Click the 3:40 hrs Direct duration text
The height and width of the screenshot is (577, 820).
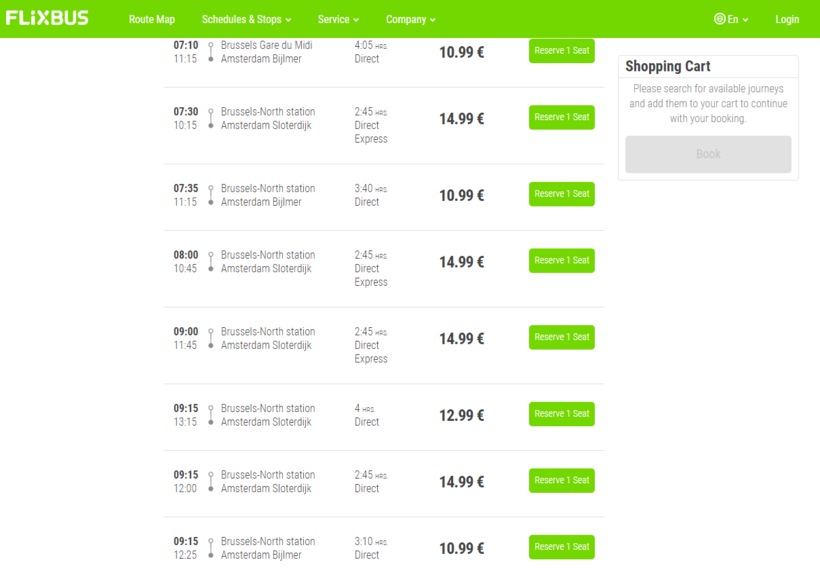coord(371,195)
